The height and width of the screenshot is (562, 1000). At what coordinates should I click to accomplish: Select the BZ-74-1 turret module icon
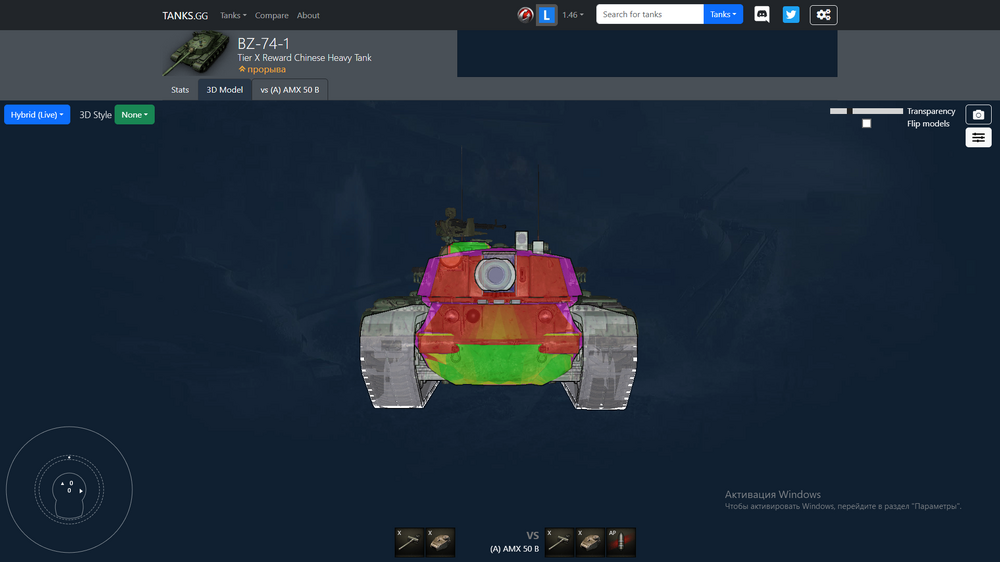(440, 542)
